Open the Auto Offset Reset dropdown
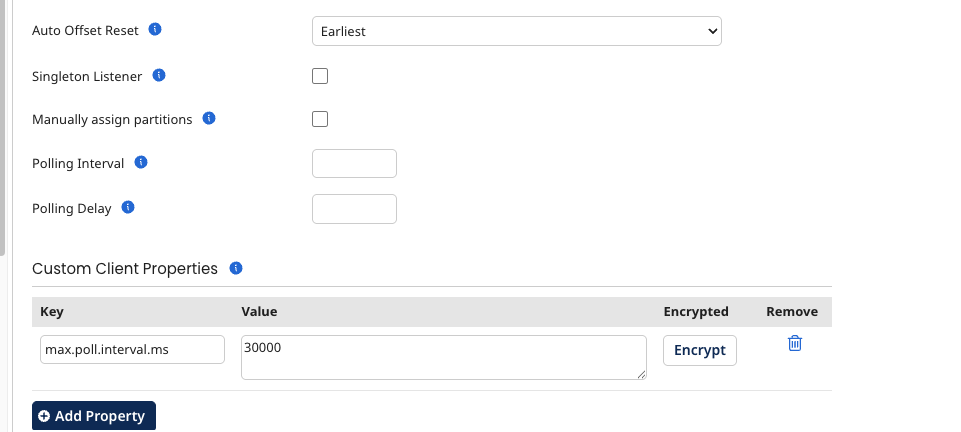 tap(516, 31)
